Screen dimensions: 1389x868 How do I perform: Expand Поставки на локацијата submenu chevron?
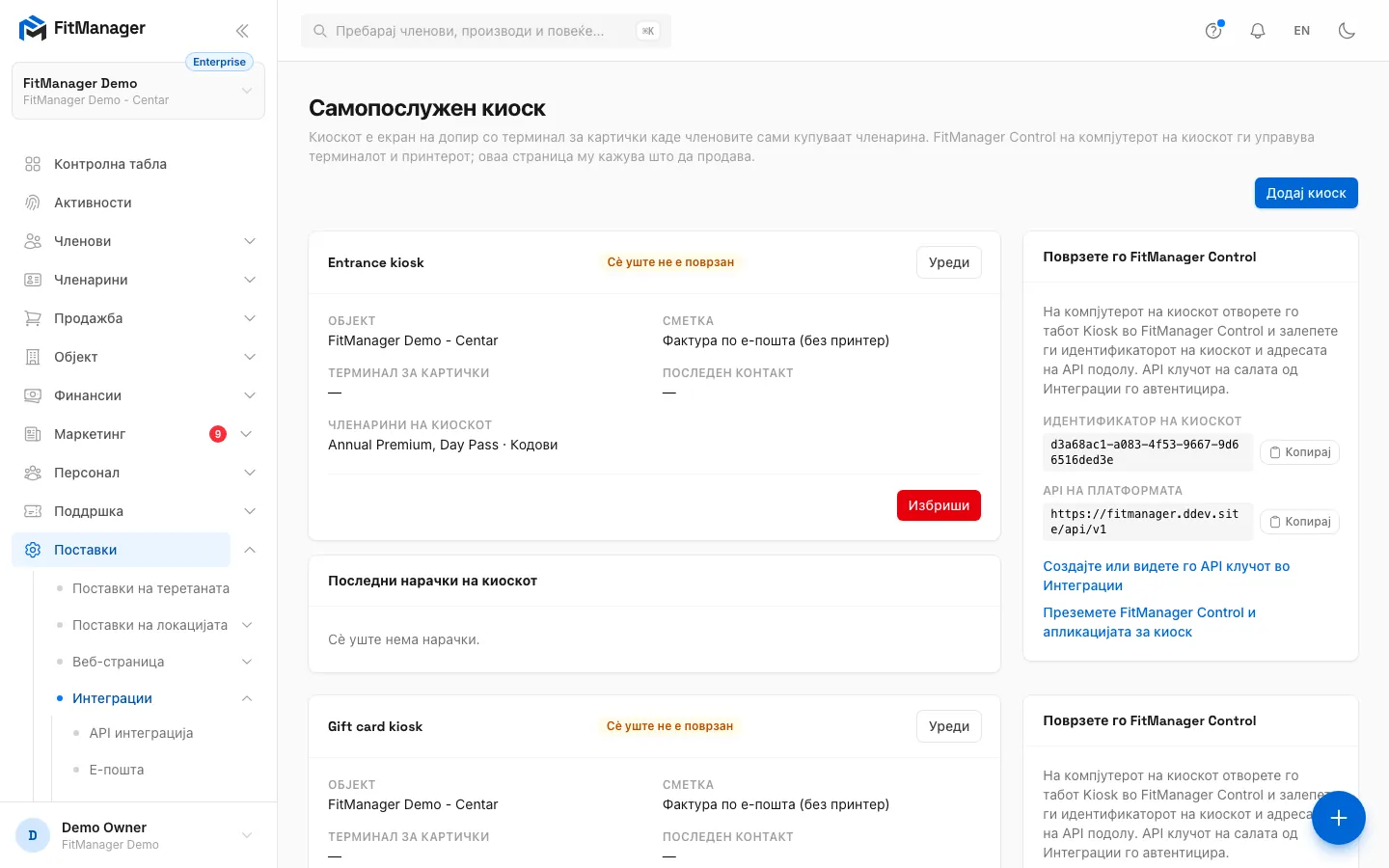pyautogui.click(x=247, y=625)
